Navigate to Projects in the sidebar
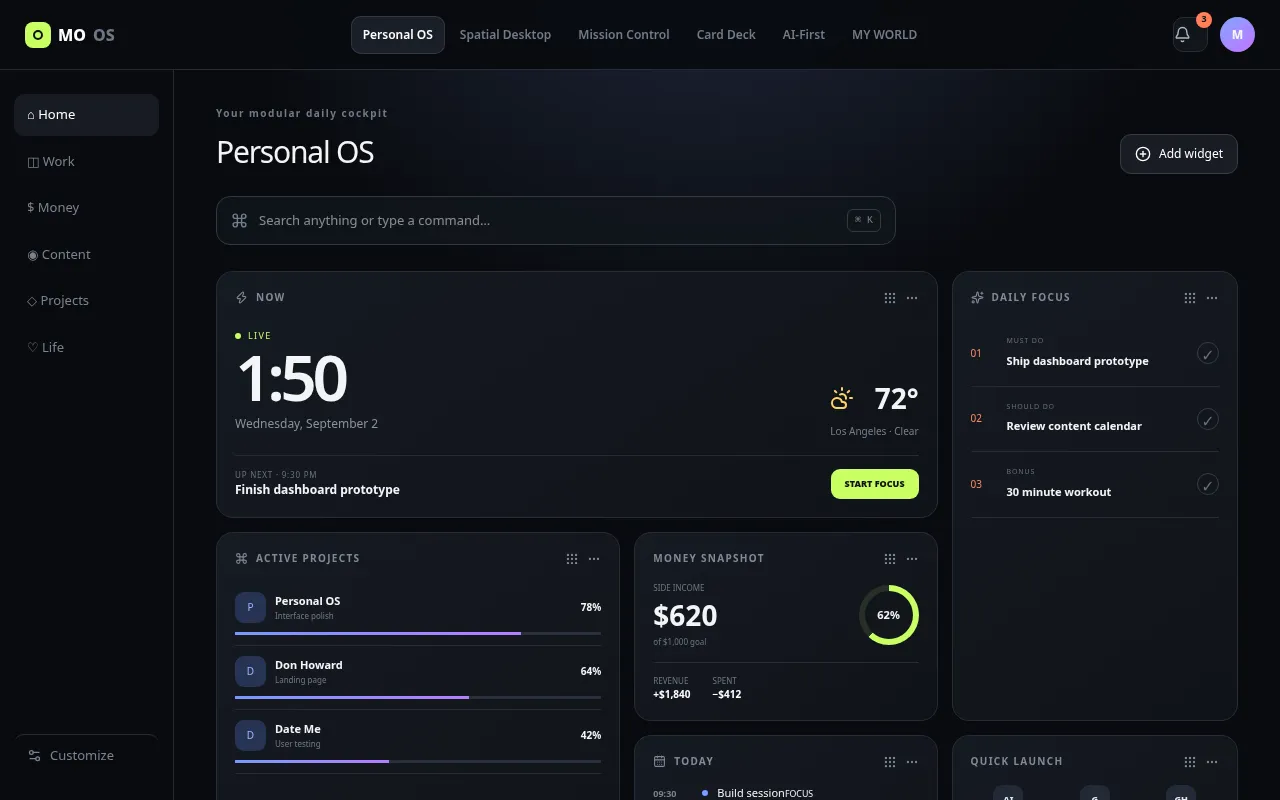The height and width of the screenshot is (800, 1280). coord(86,301)
